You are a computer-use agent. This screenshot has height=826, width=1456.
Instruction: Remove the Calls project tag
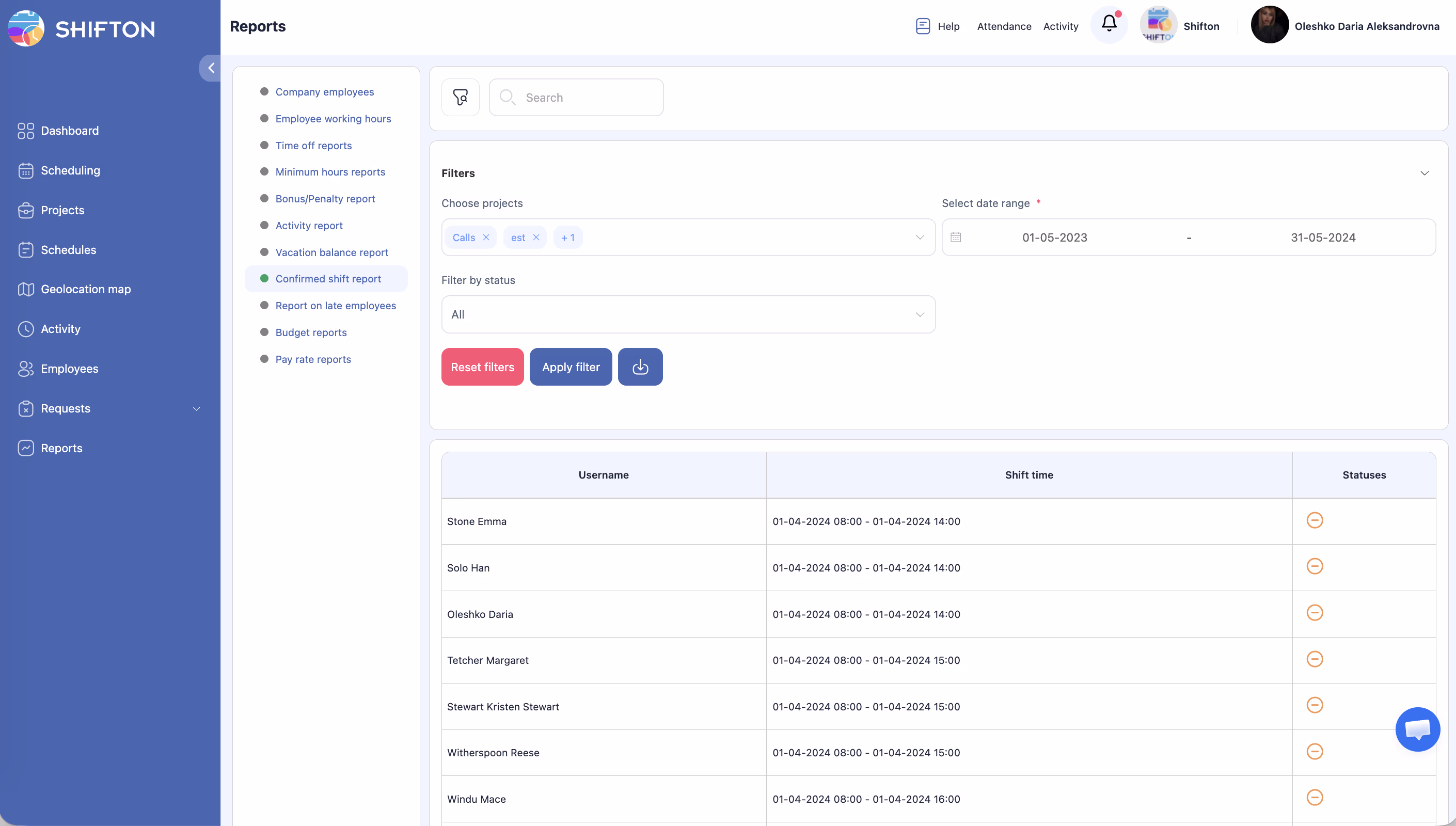pyautogui.click(x=486, y=237)
